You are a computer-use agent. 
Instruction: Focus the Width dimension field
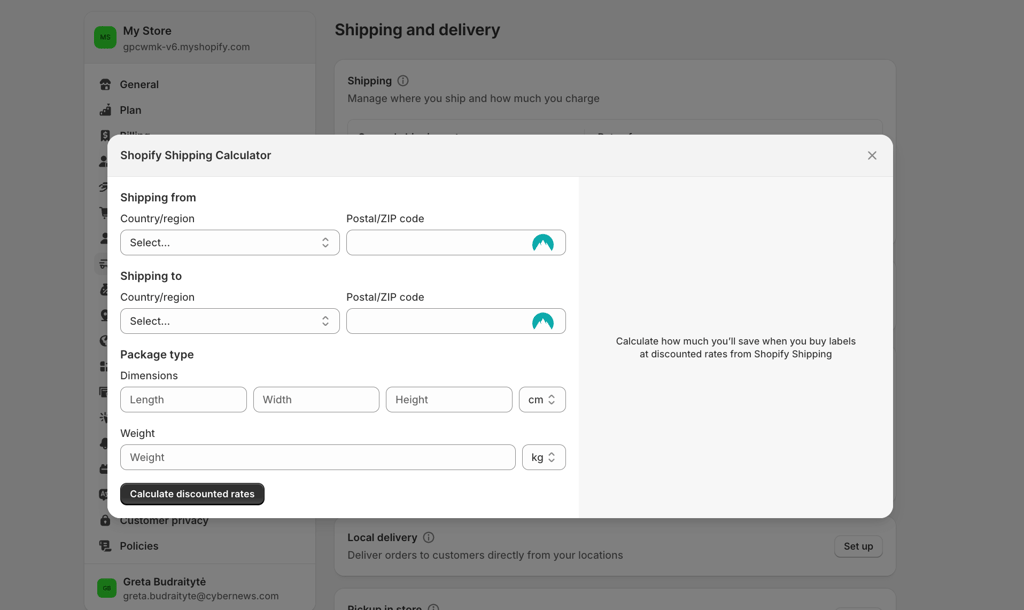pos(316,400)
